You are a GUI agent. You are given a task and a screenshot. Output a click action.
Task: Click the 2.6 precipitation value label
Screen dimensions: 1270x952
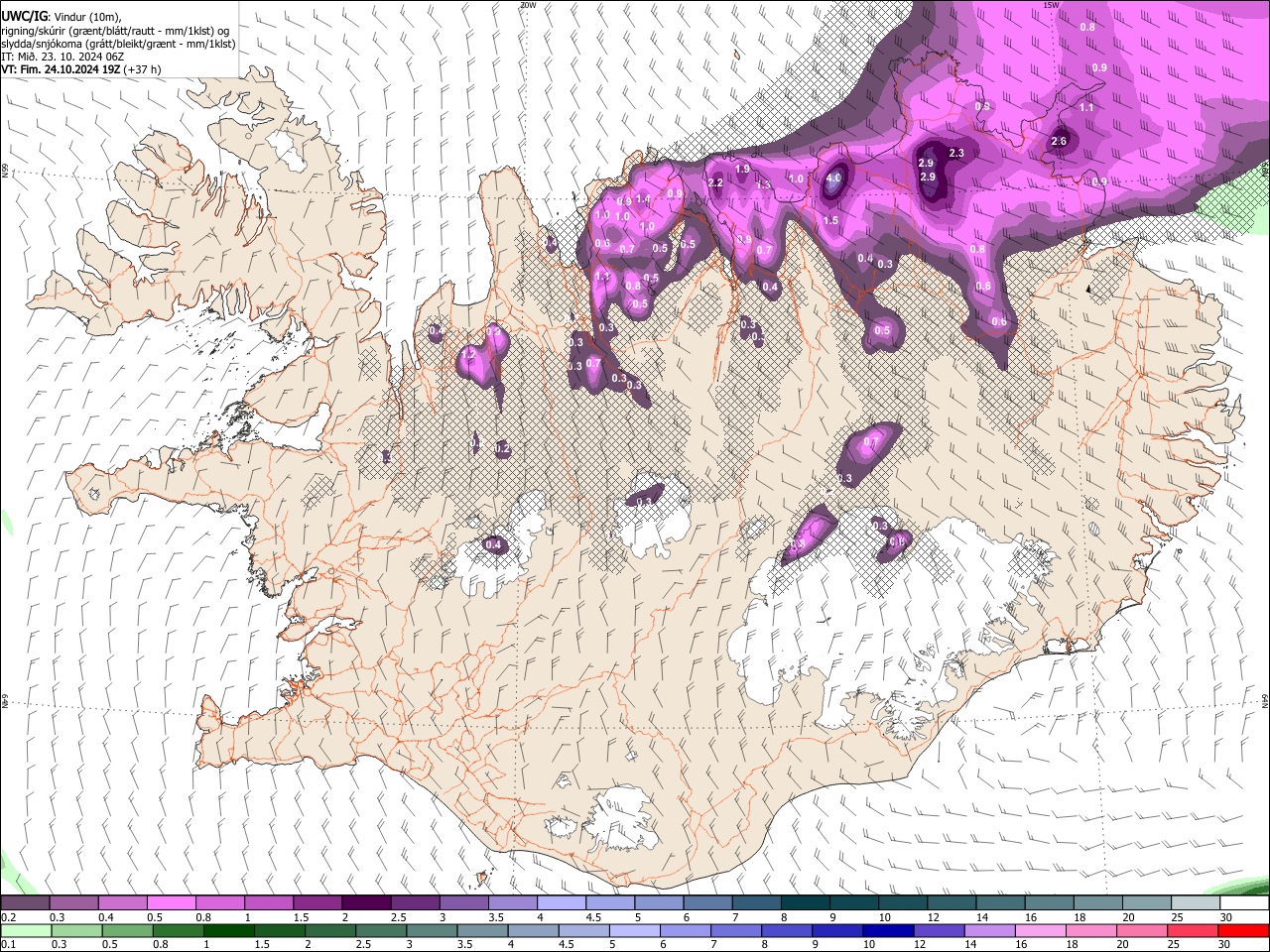pyautogui.click(x=1059, y=142)
